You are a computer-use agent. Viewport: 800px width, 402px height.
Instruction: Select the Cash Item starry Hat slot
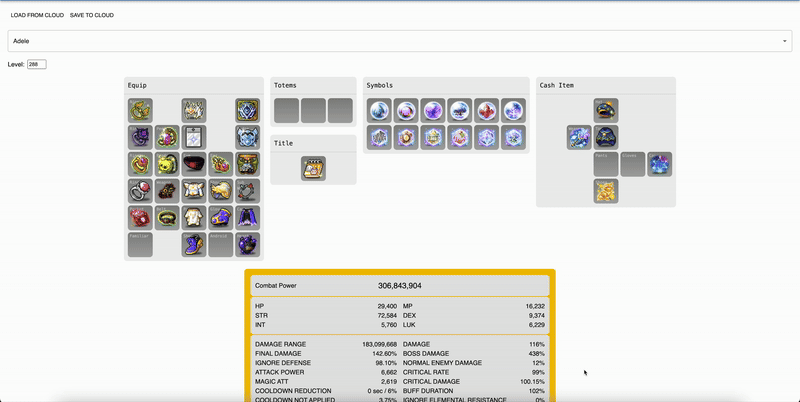(x=606, y=111)
